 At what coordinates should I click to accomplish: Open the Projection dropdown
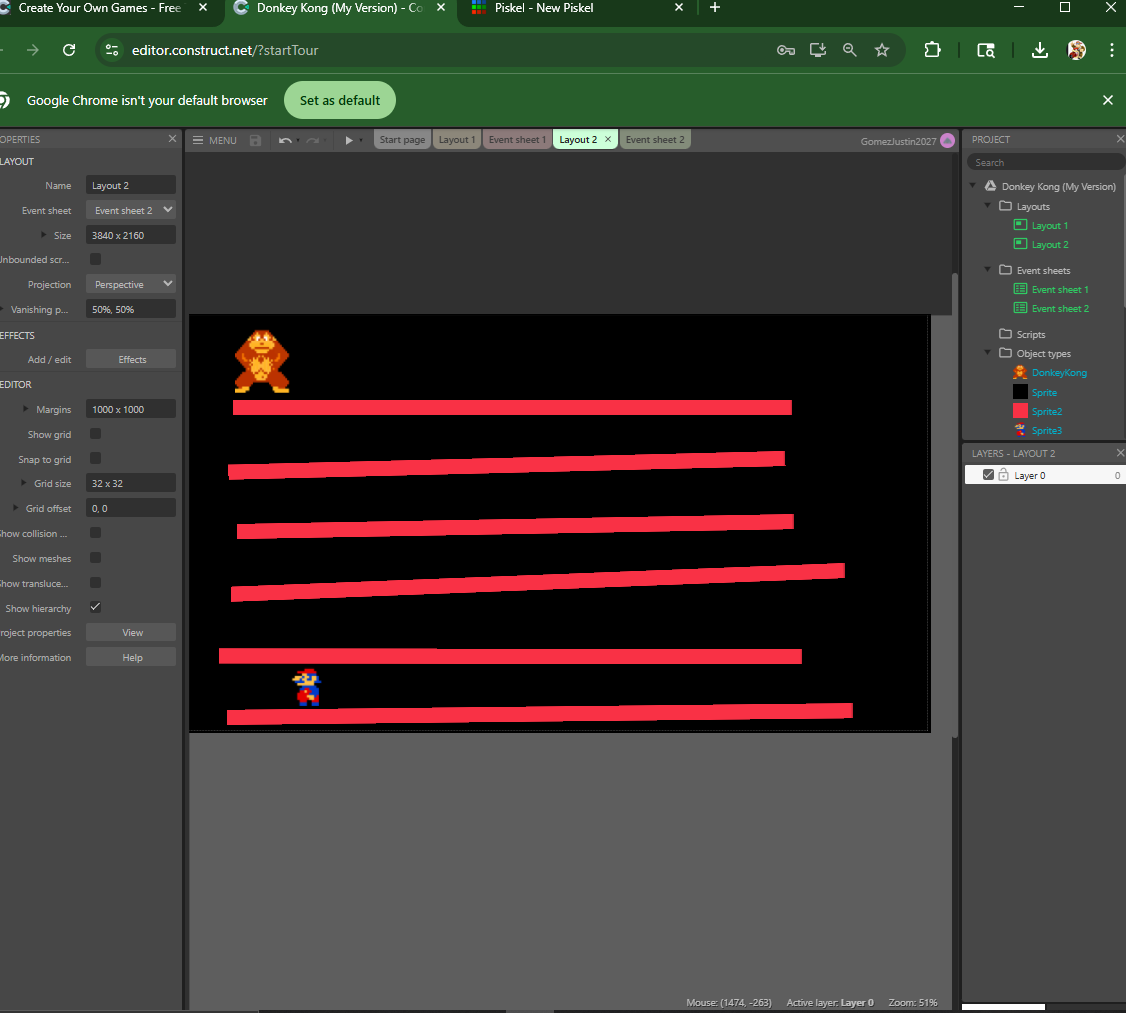tap(131, 284)
